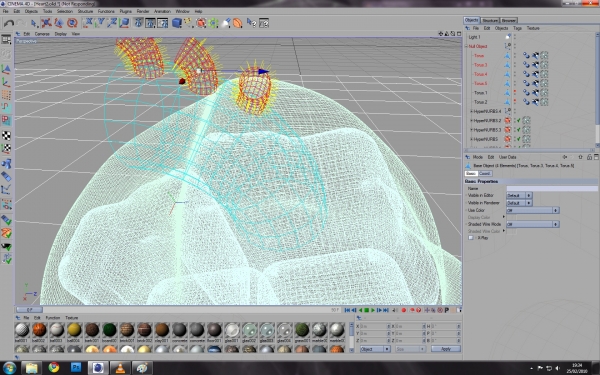Click the red Record keyframe button

(403, 310)
